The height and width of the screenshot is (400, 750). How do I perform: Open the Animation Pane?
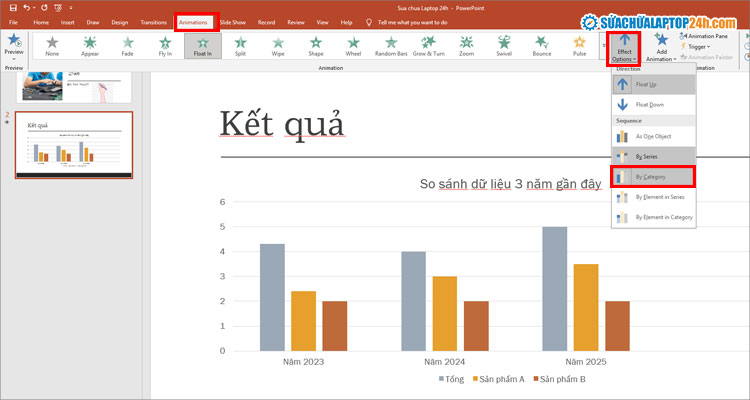point(703,36)
